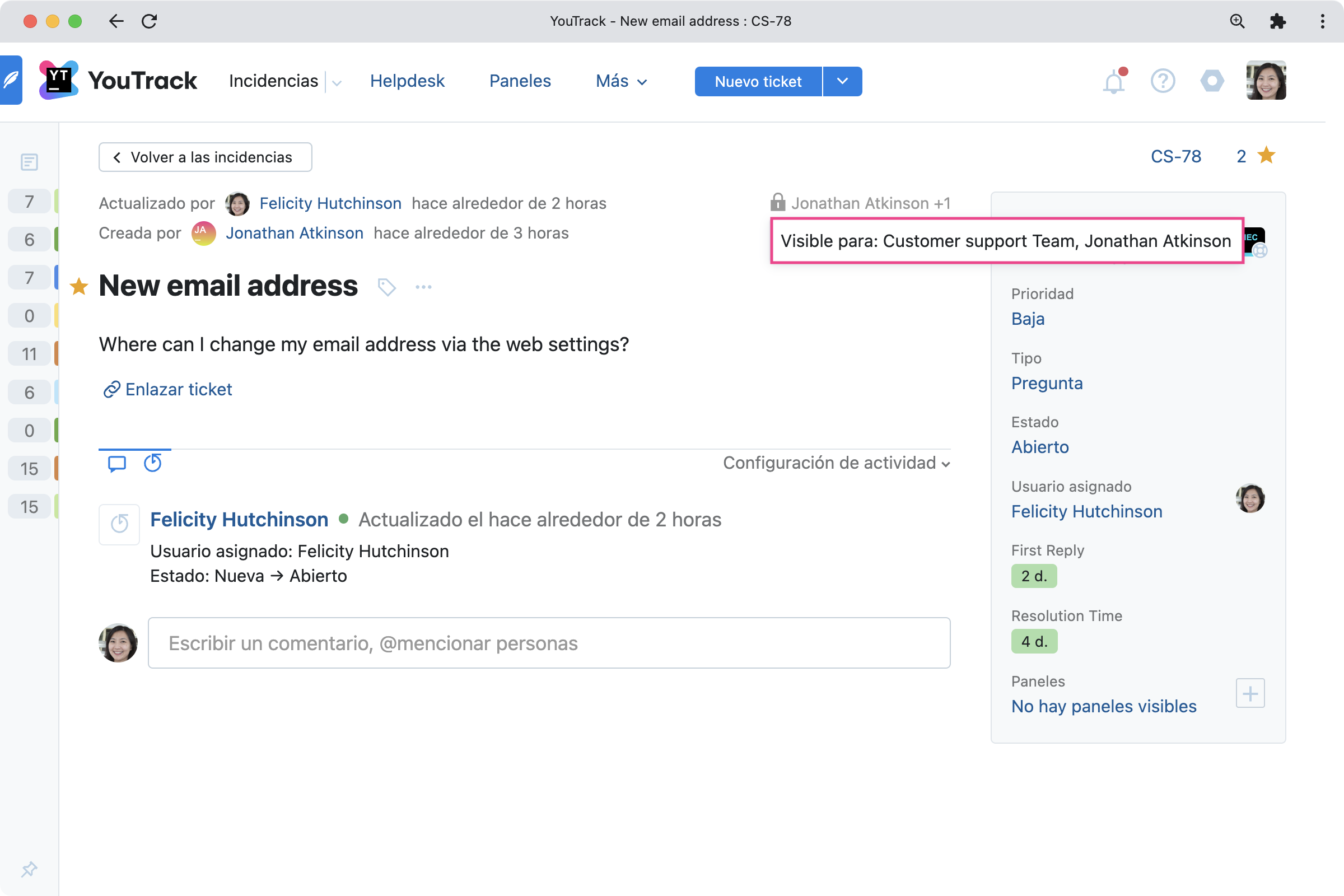Viewport: 1344px width, 896px height.
Task: Click the sidebar count 11
Action: tap(29, 354)
